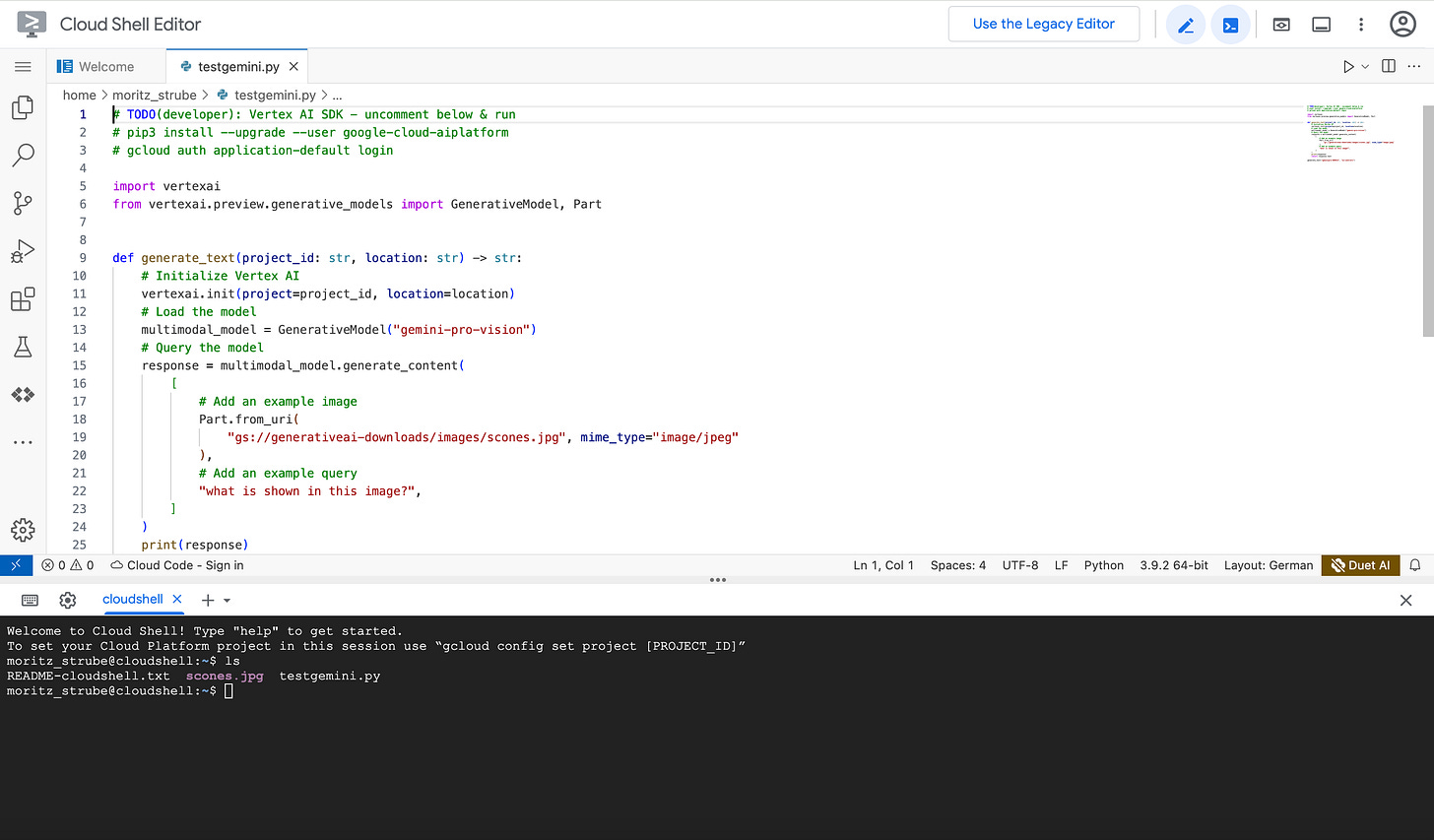
Task: Open the Testing flask icon
Action: (x=23, y=347)
